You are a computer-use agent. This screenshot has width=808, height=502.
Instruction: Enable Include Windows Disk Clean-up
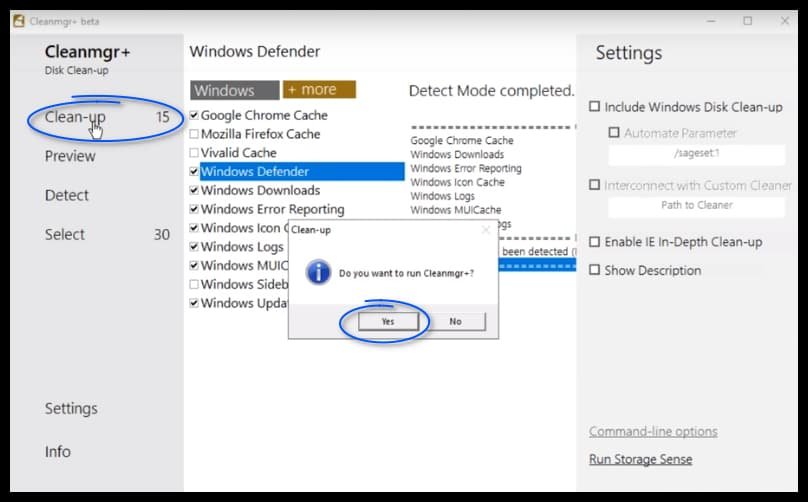pos(595,106)
